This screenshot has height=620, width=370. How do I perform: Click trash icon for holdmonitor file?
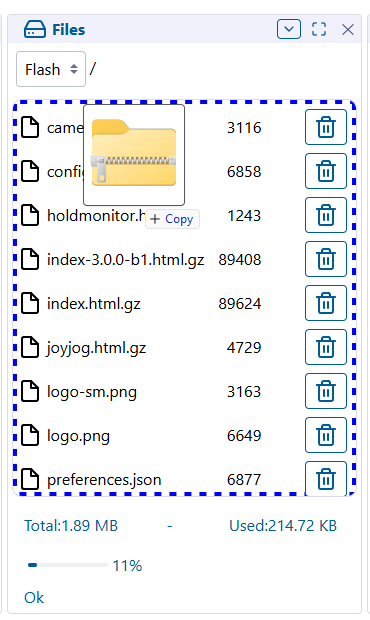click(x=326, y=215)
